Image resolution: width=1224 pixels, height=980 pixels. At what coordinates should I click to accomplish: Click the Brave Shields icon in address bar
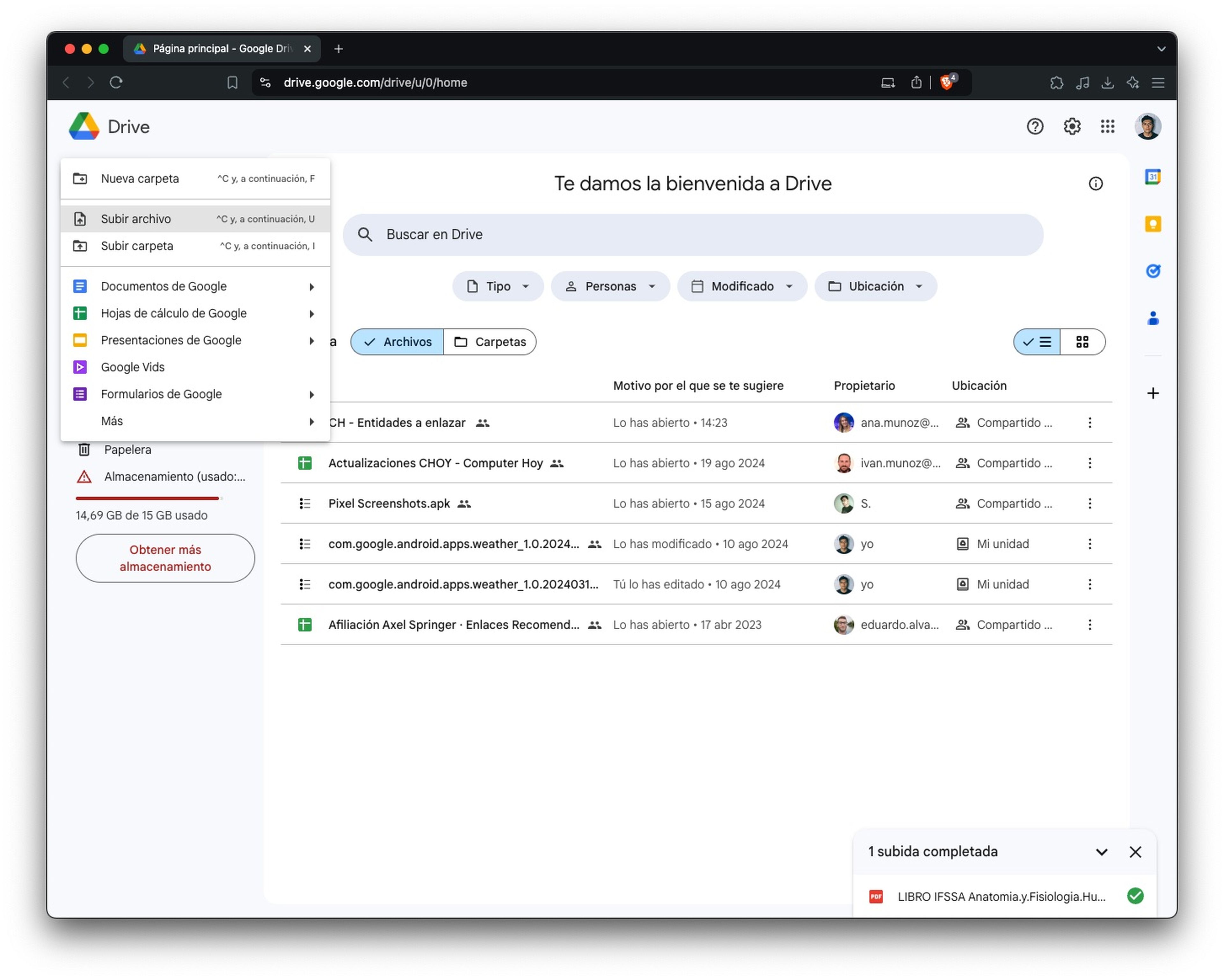click(x=948, y=82)
